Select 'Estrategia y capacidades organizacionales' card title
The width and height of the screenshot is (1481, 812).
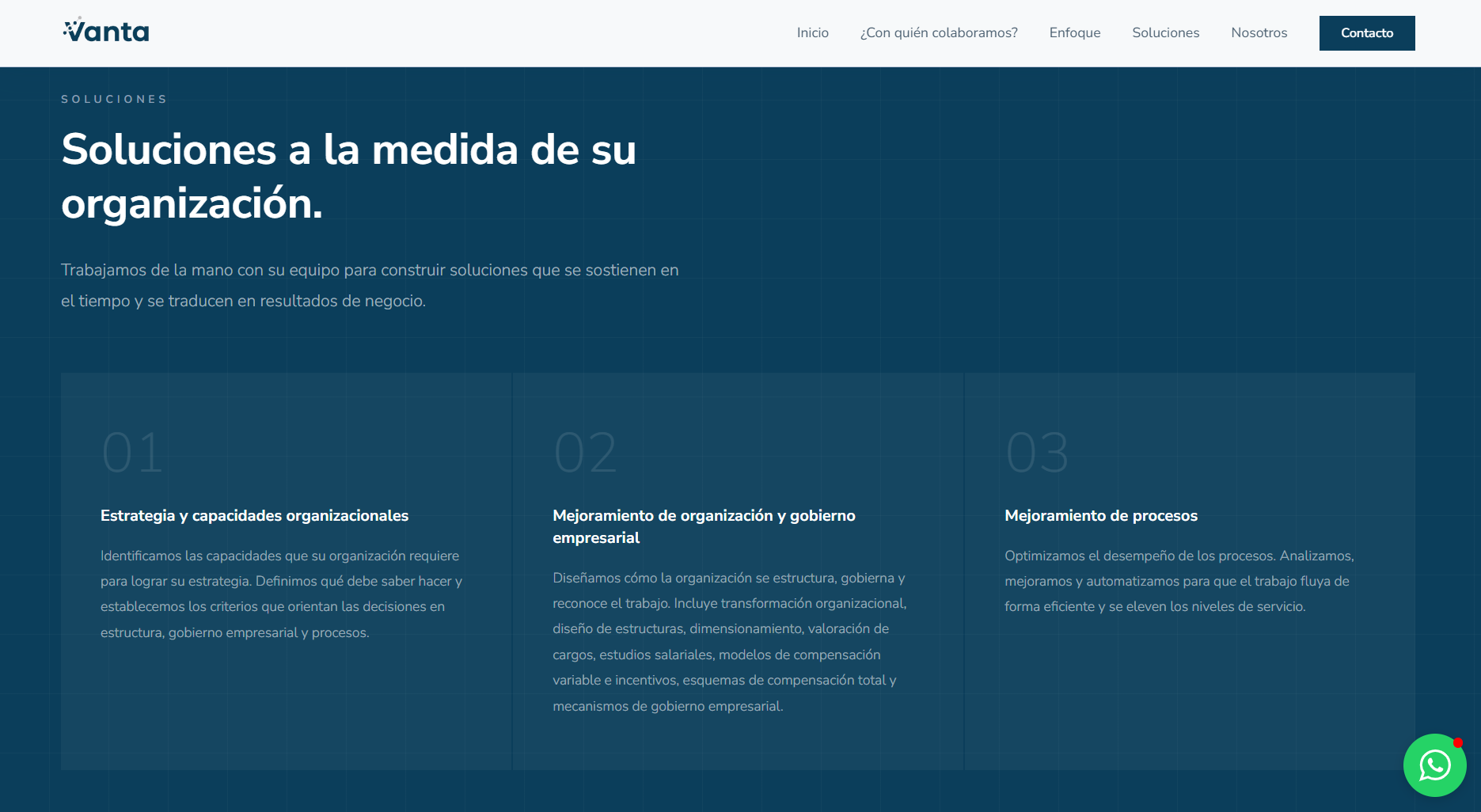[254, 516]
